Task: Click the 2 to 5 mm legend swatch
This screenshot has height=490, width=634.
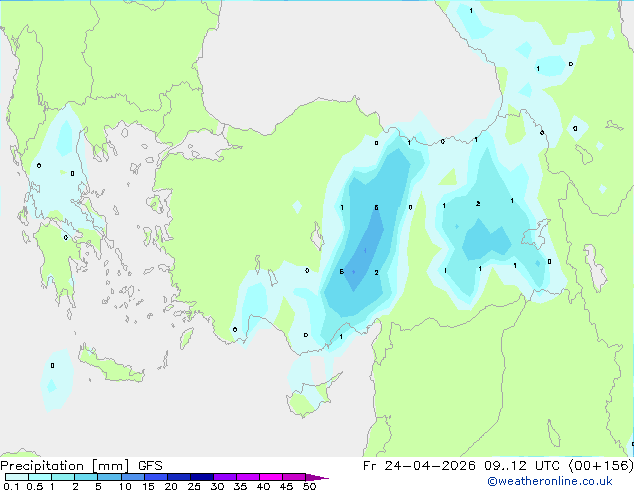Action: click(x=86, y=477)
